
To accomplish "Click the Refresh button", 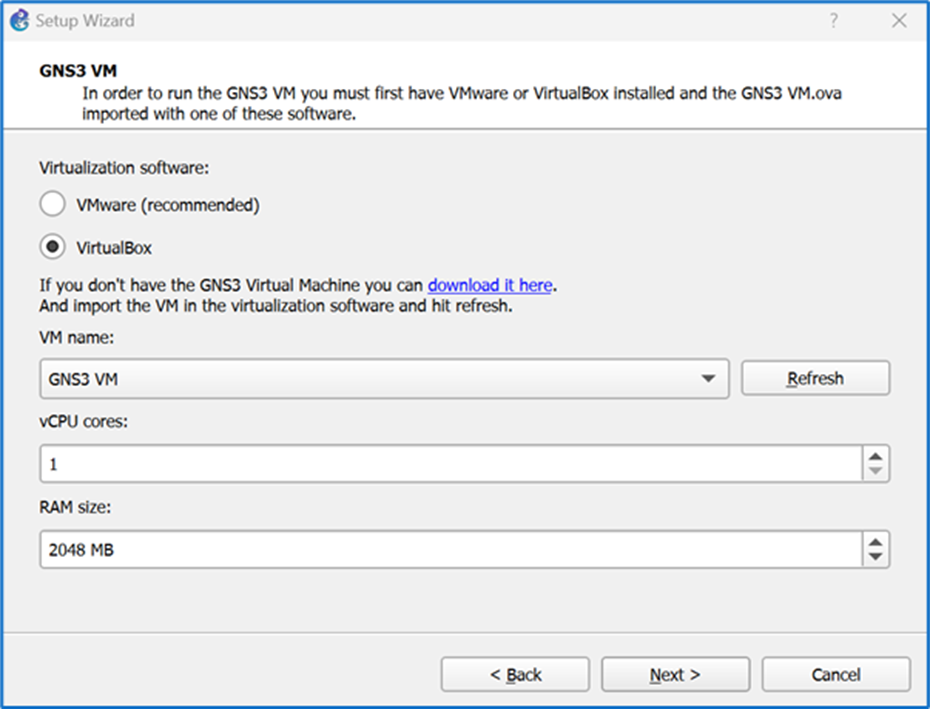I will pos(816,378).
